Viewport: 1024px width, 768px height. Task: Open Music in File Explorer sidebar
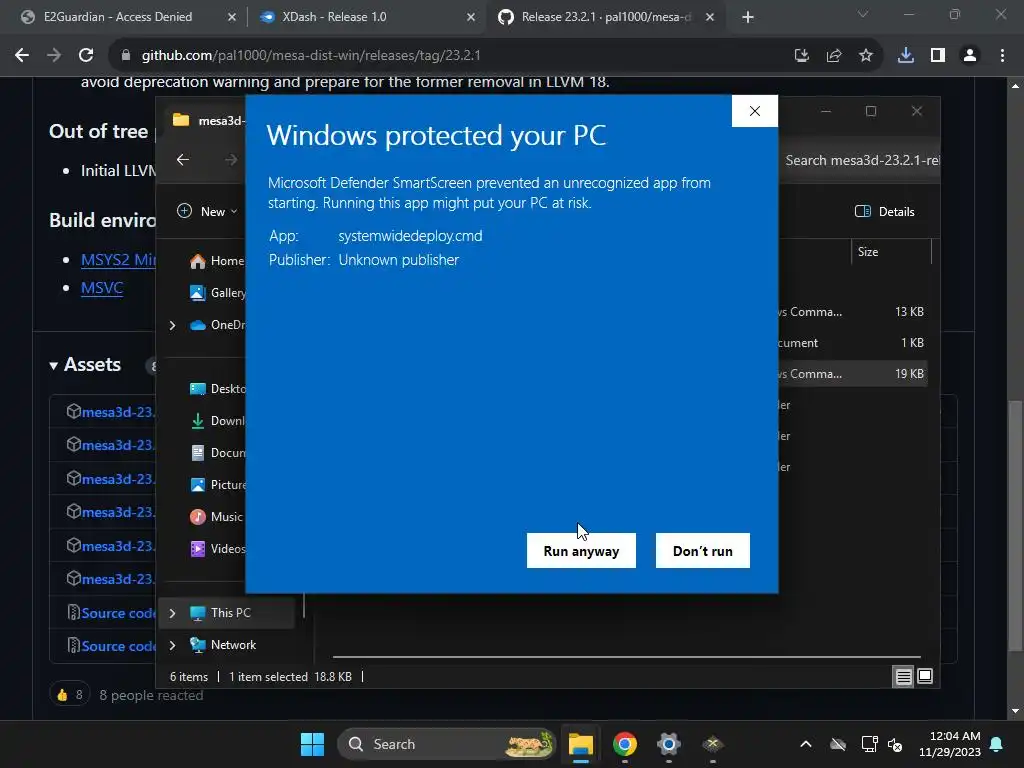217,517
